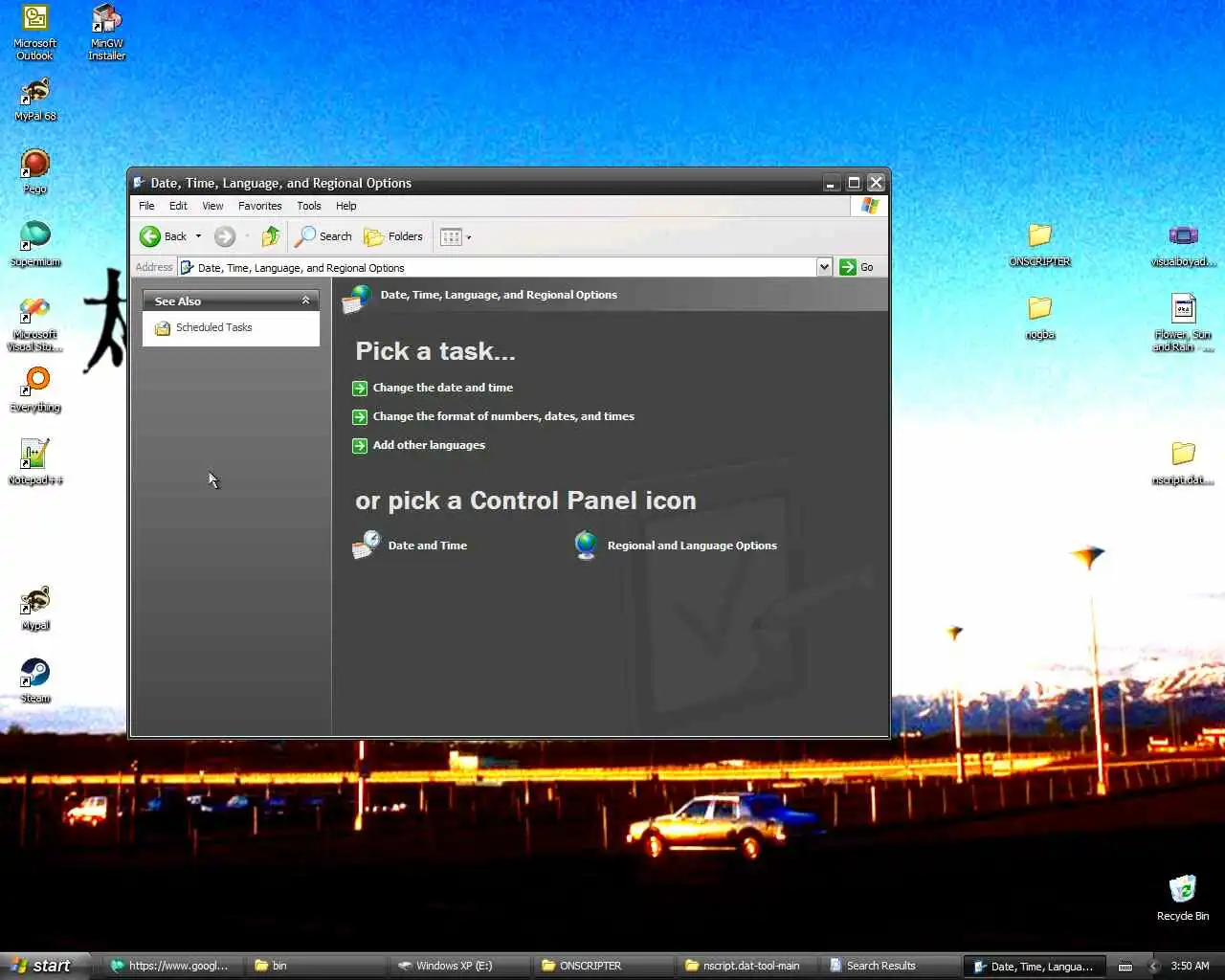Viewport: 1225px width, 980px height.
Task: Open Back history dropdown arrow
Action: tap(198, 236)
